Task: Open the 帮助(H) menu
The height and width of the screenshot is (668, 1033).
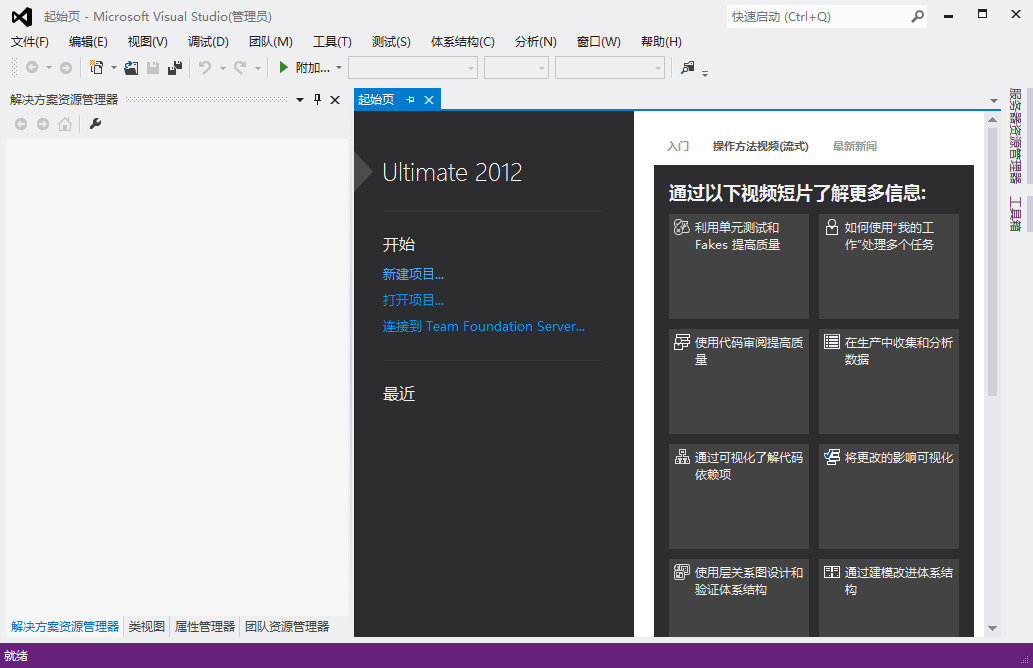Action: 661,42
